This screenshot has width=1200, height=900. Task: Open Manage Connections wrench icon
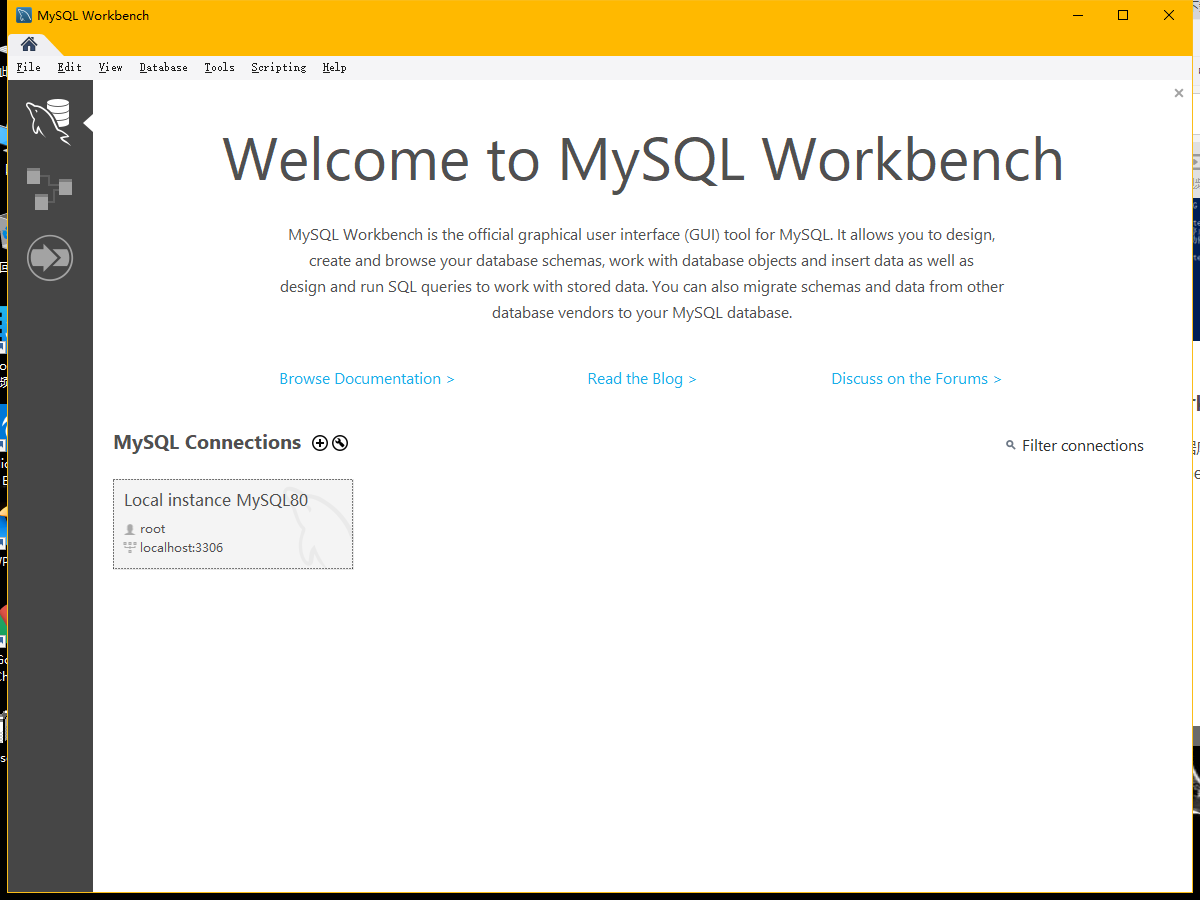[340, 443]
